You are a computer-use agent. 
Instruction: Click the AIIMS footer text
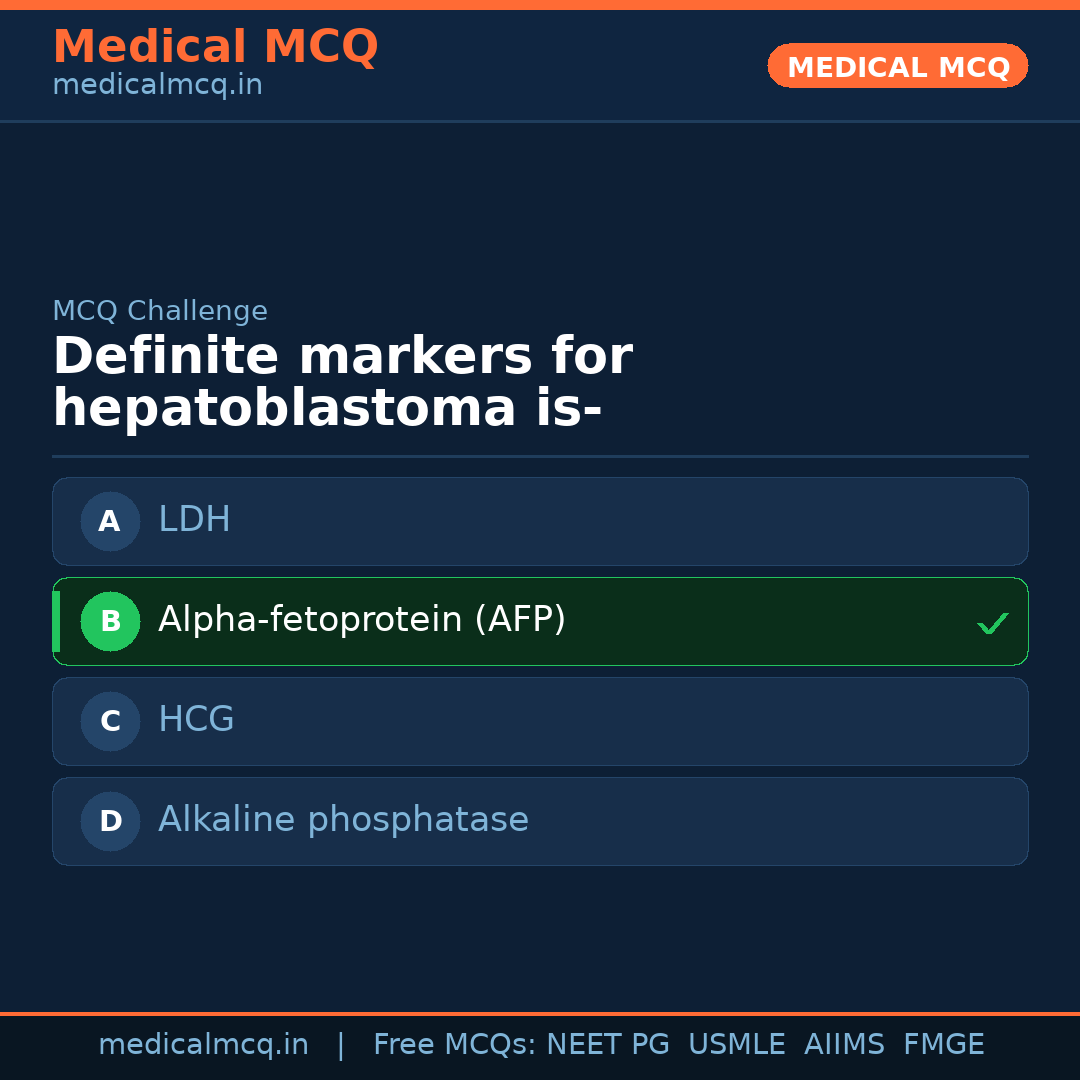844,1045
